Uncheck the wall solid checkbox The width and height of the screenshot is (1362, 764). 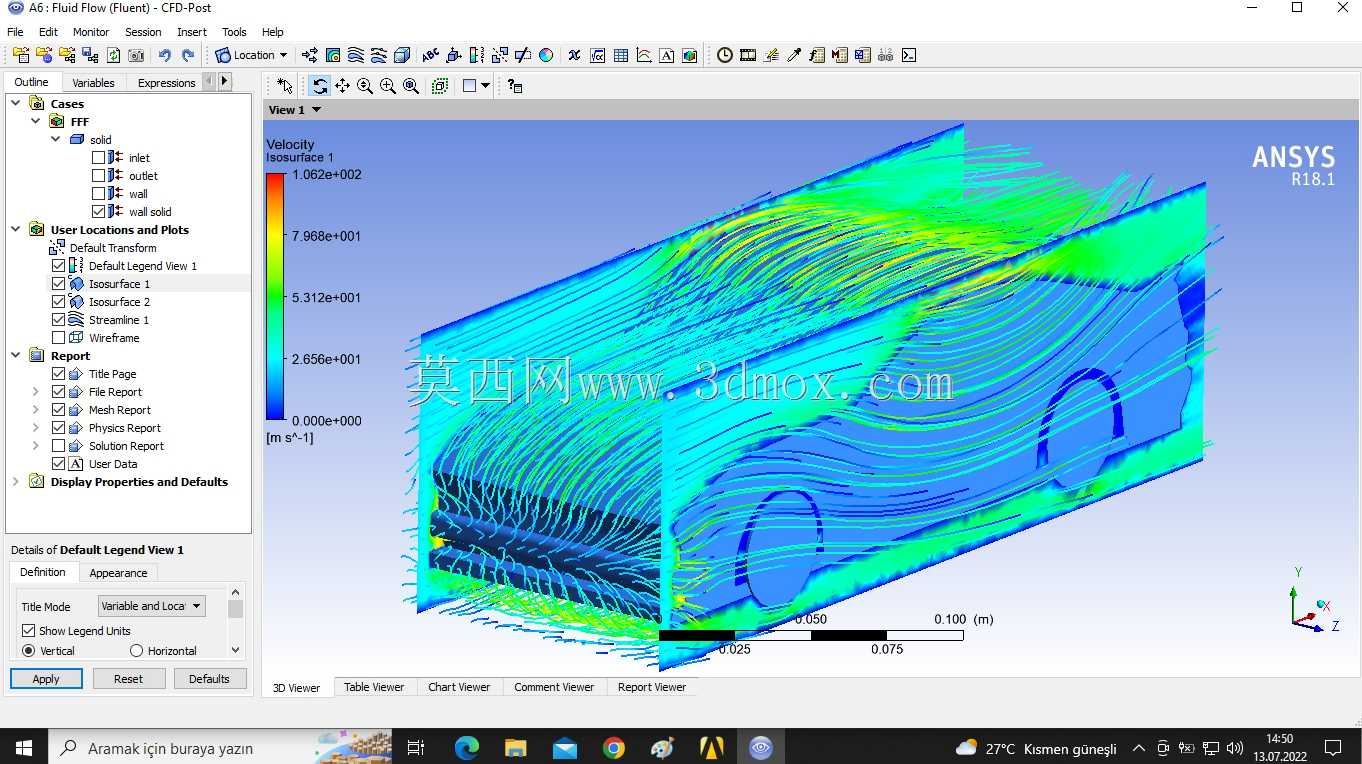(x=98, y=212)
